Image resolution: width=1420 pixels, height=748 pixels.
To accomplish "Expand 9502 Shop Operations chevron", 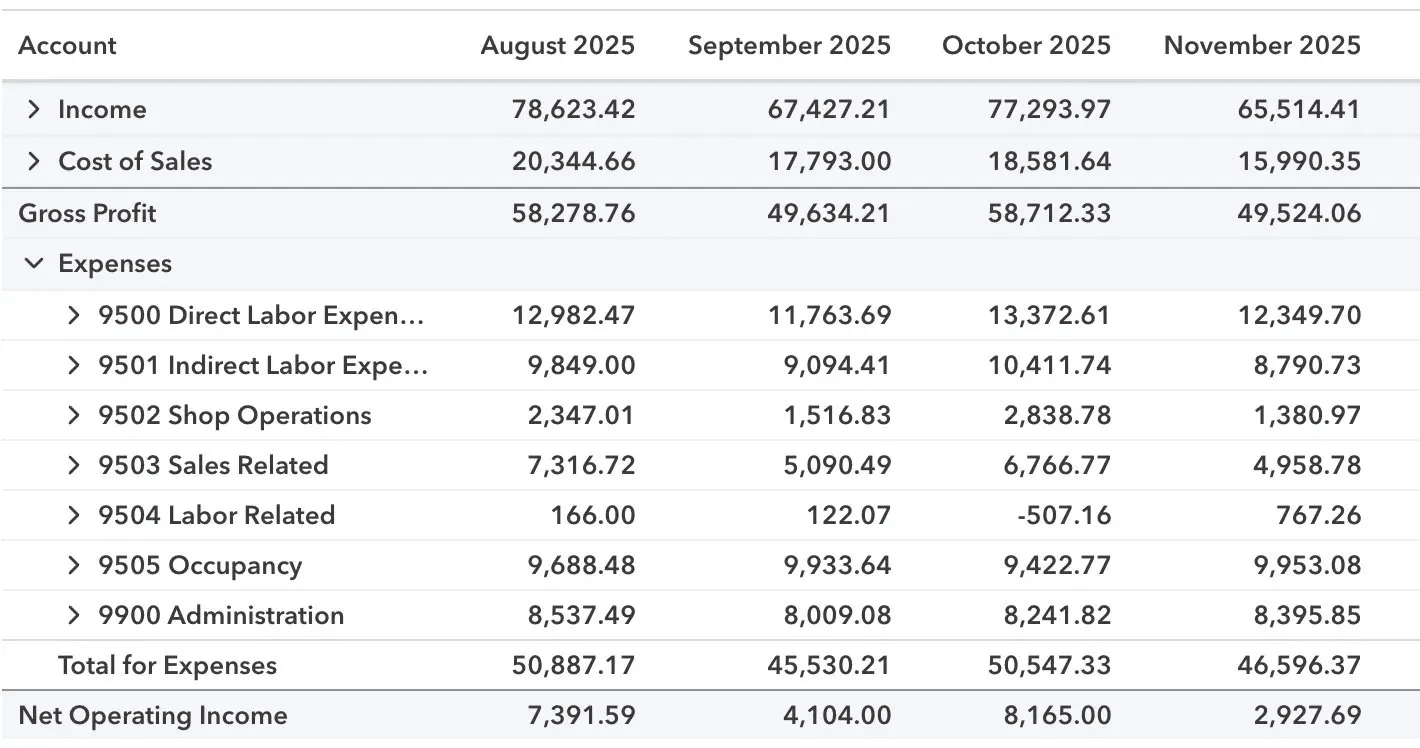I will (73, 416).
